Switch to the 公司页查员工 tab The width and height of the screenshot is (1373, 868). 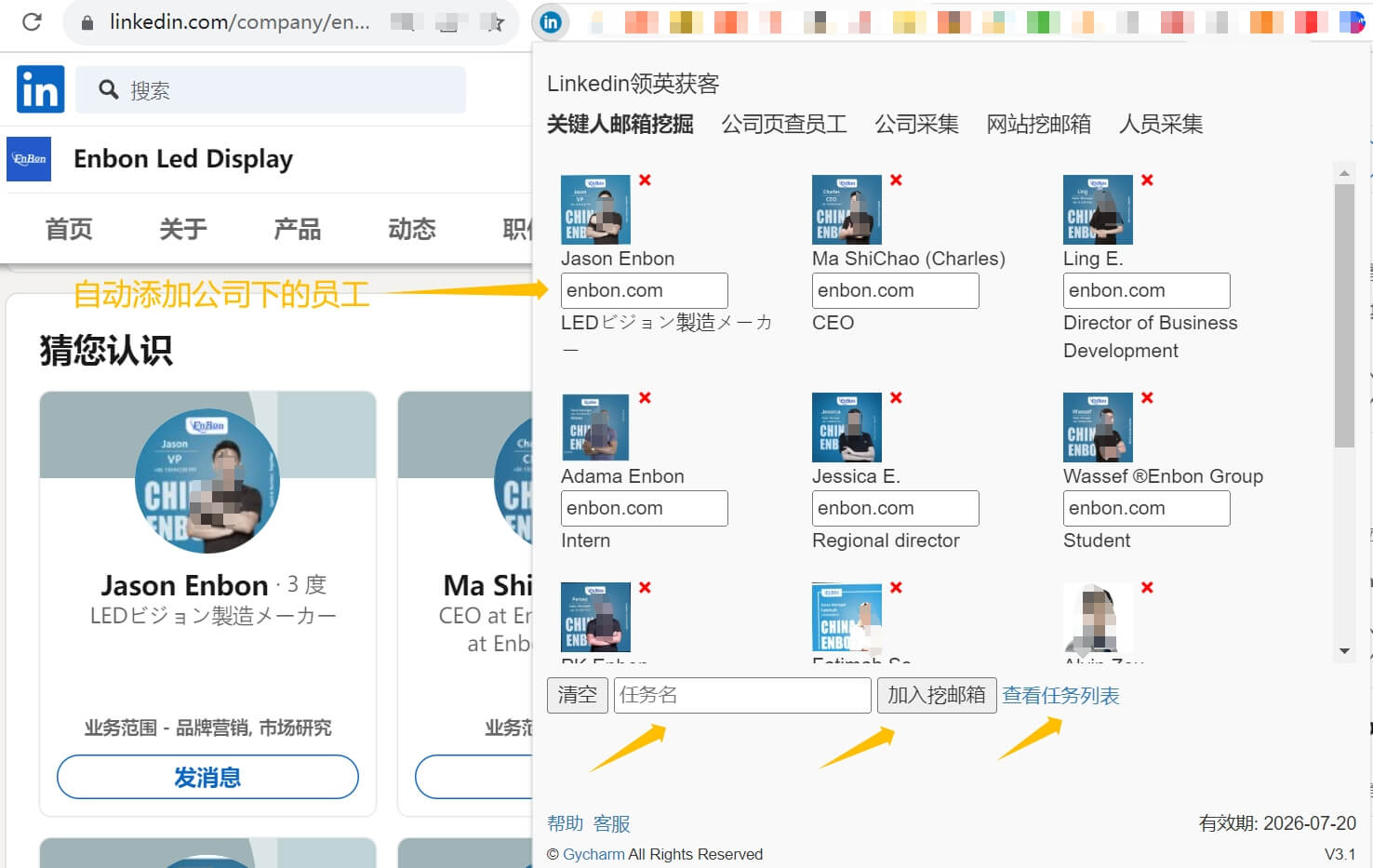tap(784, 124)
